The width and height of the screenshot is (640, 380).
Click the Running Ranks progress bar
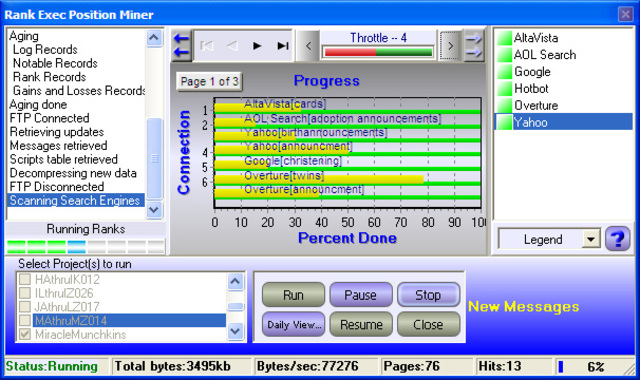tap(86, 247)
